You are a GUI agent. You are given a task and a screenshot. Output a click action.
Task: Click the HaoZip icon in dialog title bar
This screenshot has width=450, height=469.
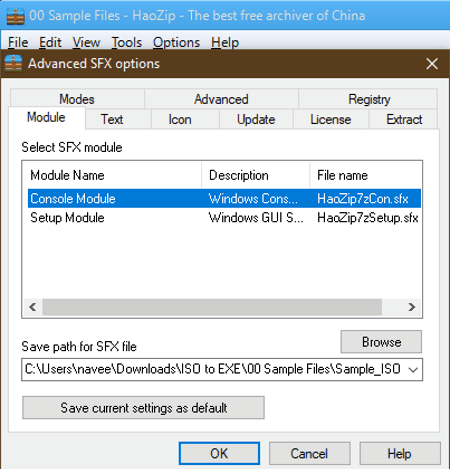pyautogui.click(x=13, y=63)
